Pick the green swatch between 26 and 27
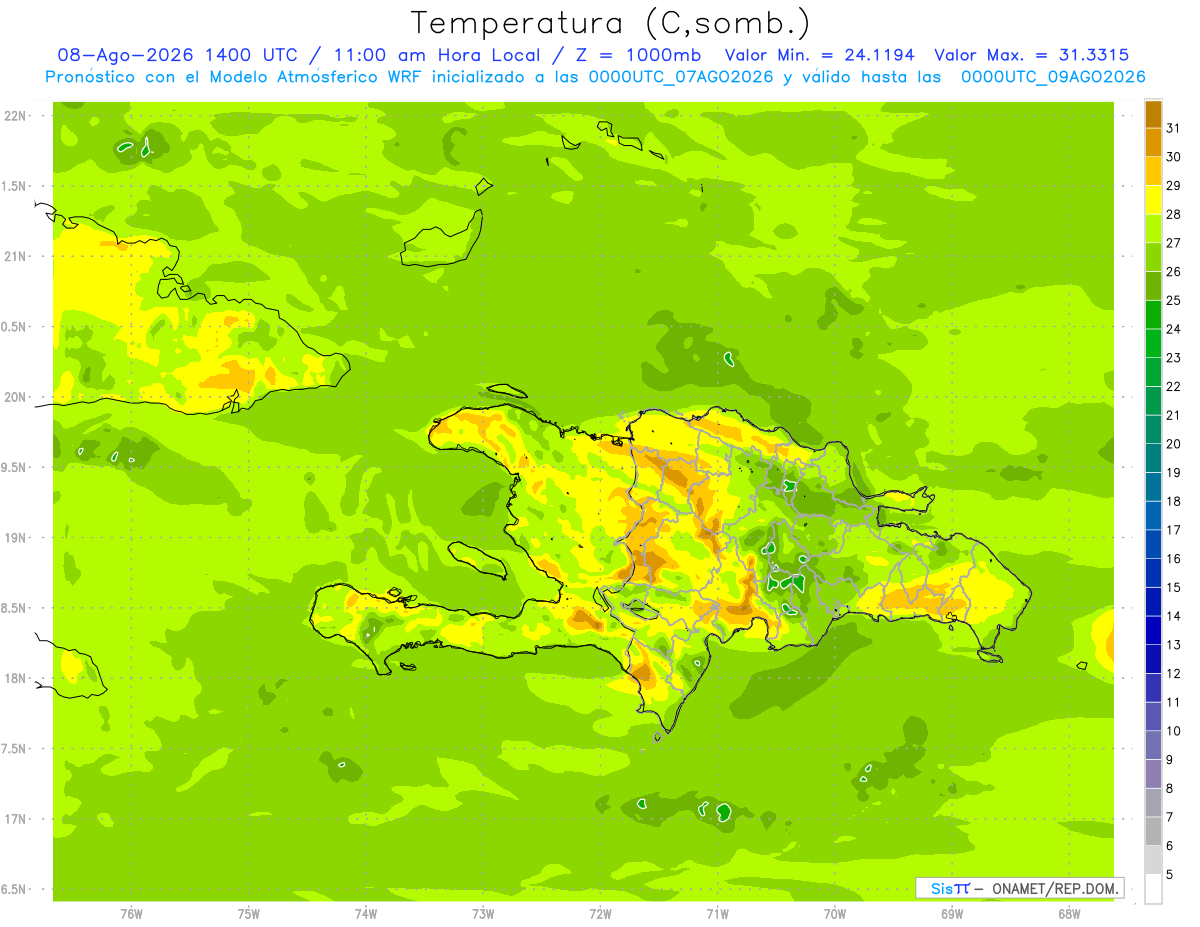This screenshot has height=927, width=1200. 1153,257
